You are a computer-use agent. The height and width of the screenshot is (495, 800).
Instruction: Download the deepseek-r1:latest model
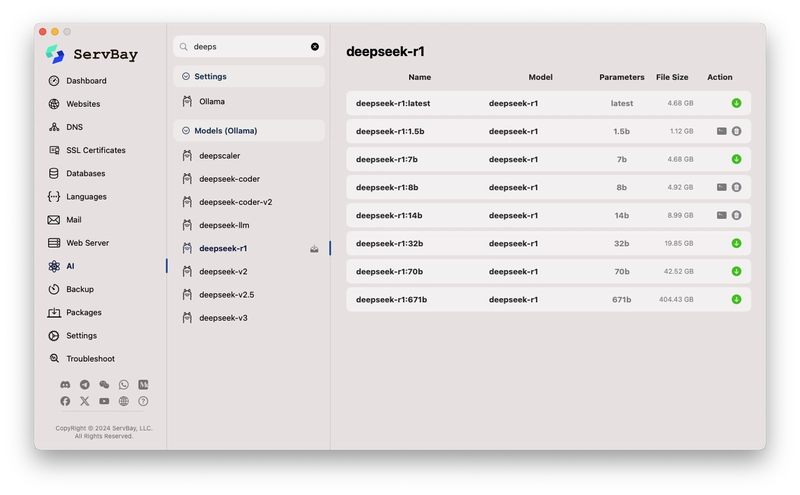[x=736, y=103]
